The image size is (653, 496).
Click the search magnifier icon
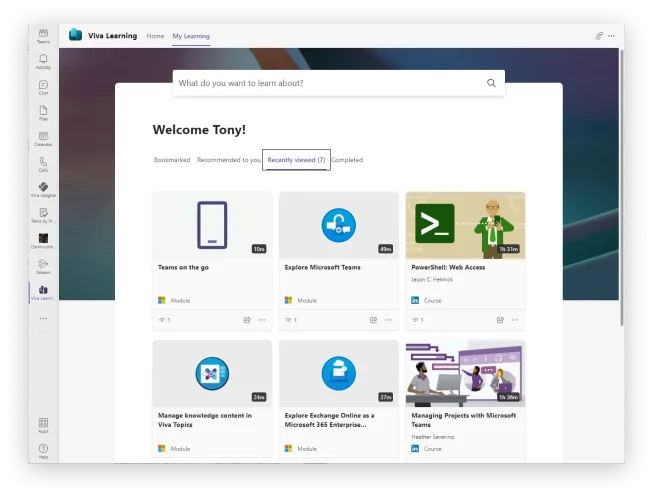tap(491, 83)
